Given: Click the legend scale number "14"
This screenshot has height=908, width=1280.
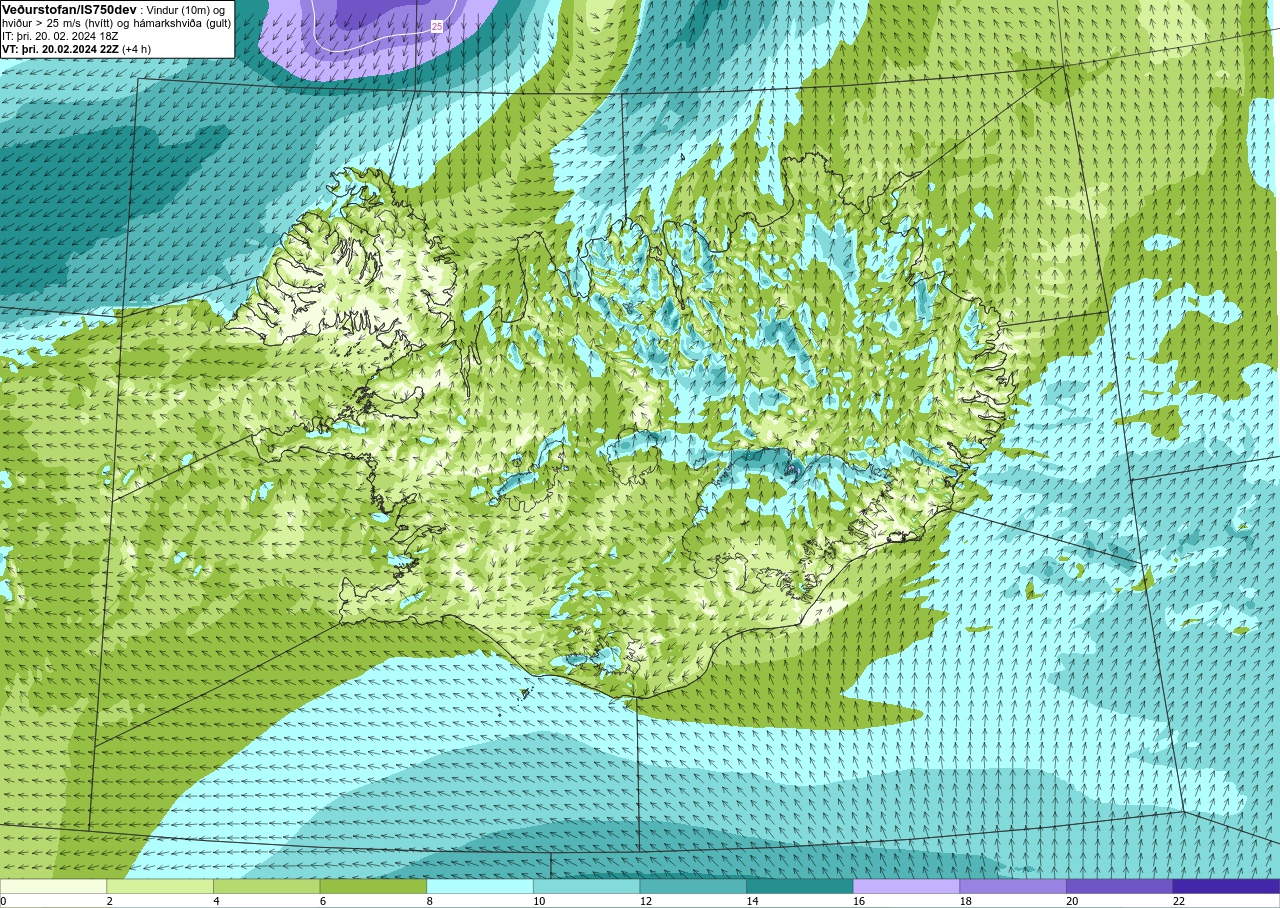Looking at the screenshot, I should [752, 901].
